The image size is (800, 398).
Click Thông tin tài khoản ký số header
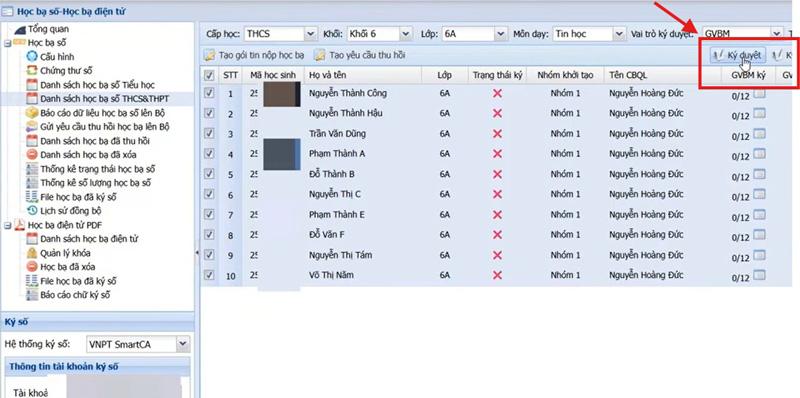[97, 366]
